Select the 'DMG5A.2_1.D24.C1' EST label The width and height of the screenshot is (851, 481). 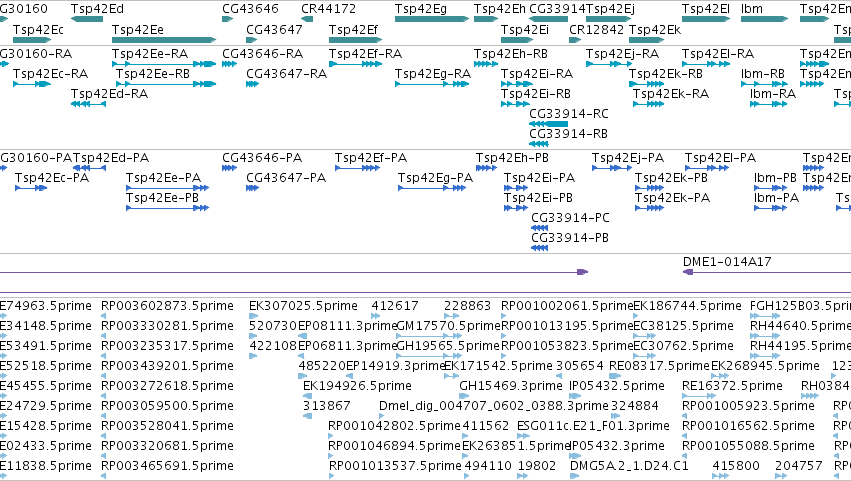click(x=629, y=466)
